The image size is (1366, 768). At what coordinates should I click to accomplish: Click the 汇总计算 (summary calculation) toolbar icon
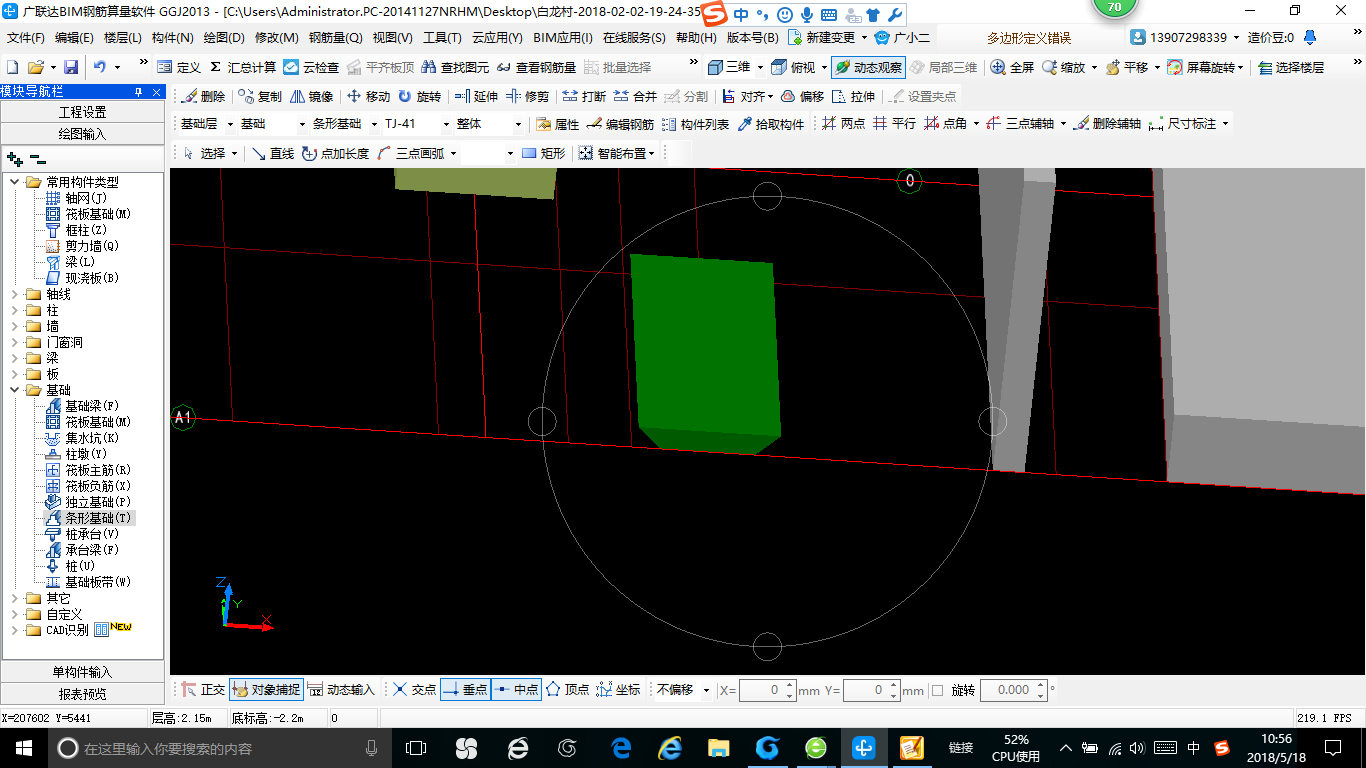[x=243, y=67]
